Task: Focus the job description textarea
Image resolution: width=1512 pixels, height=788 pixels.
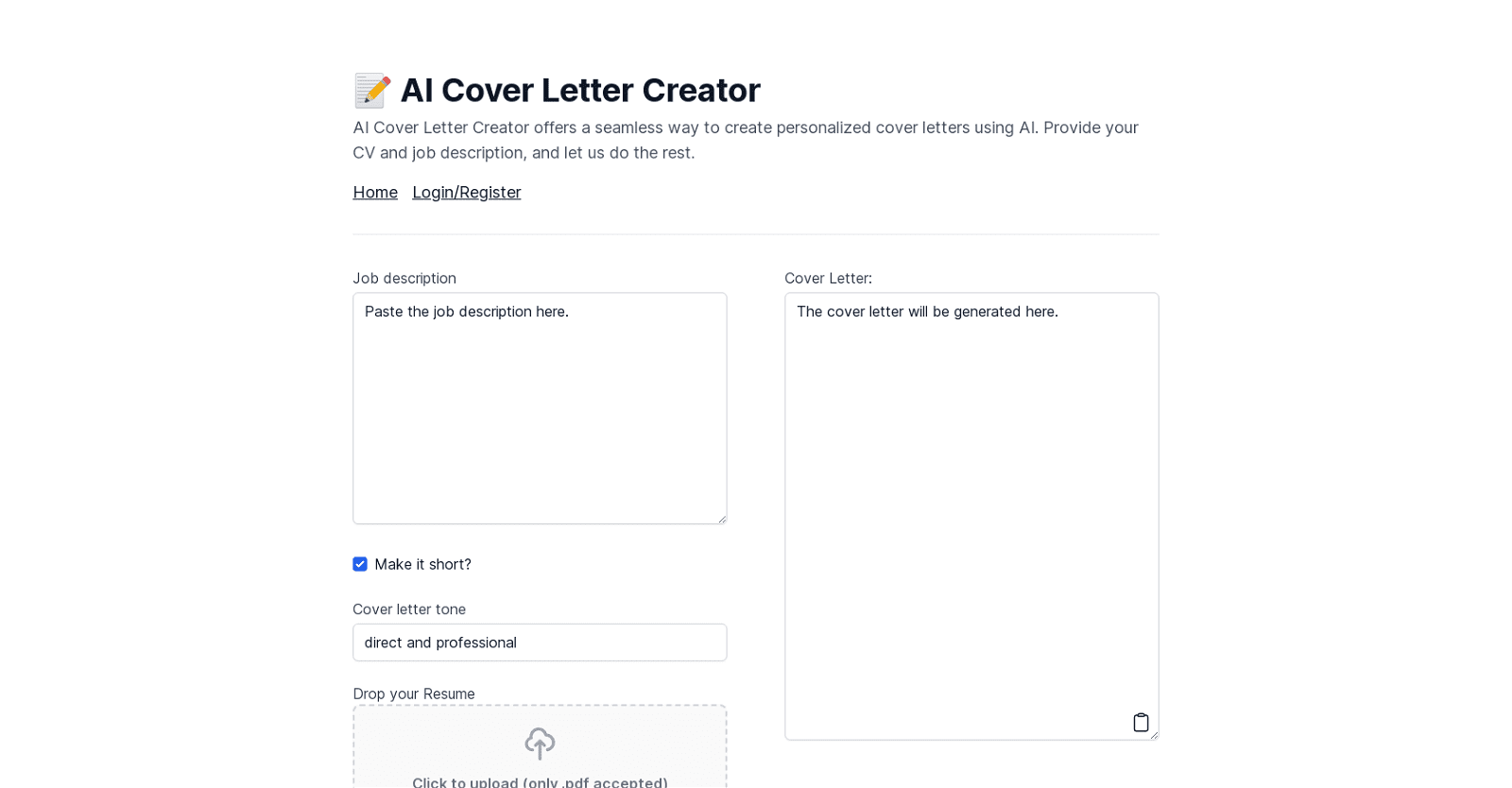Action: (x=539, y=406)
